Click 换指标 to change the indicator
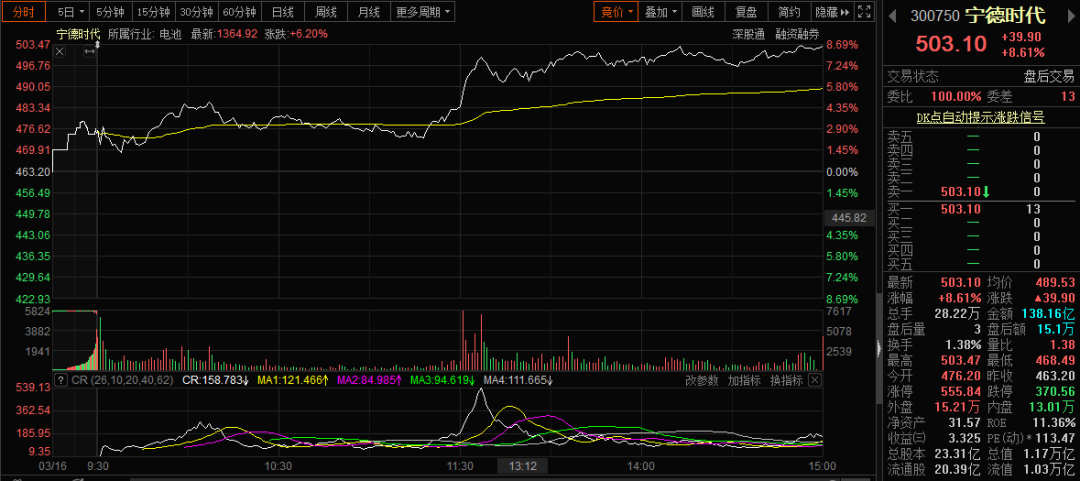 (787, 380)
